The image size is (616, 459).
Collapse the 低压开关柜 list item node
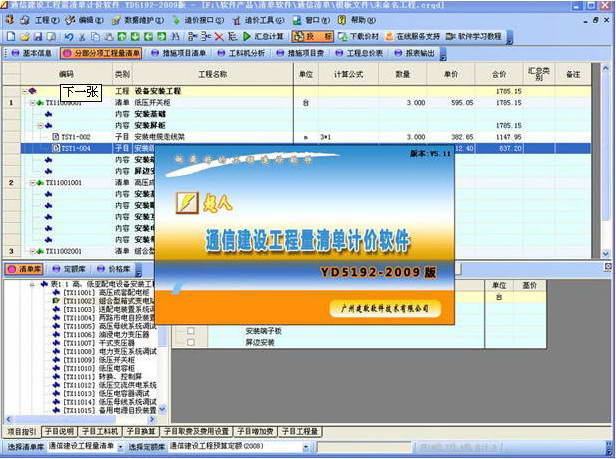[33, 103]
